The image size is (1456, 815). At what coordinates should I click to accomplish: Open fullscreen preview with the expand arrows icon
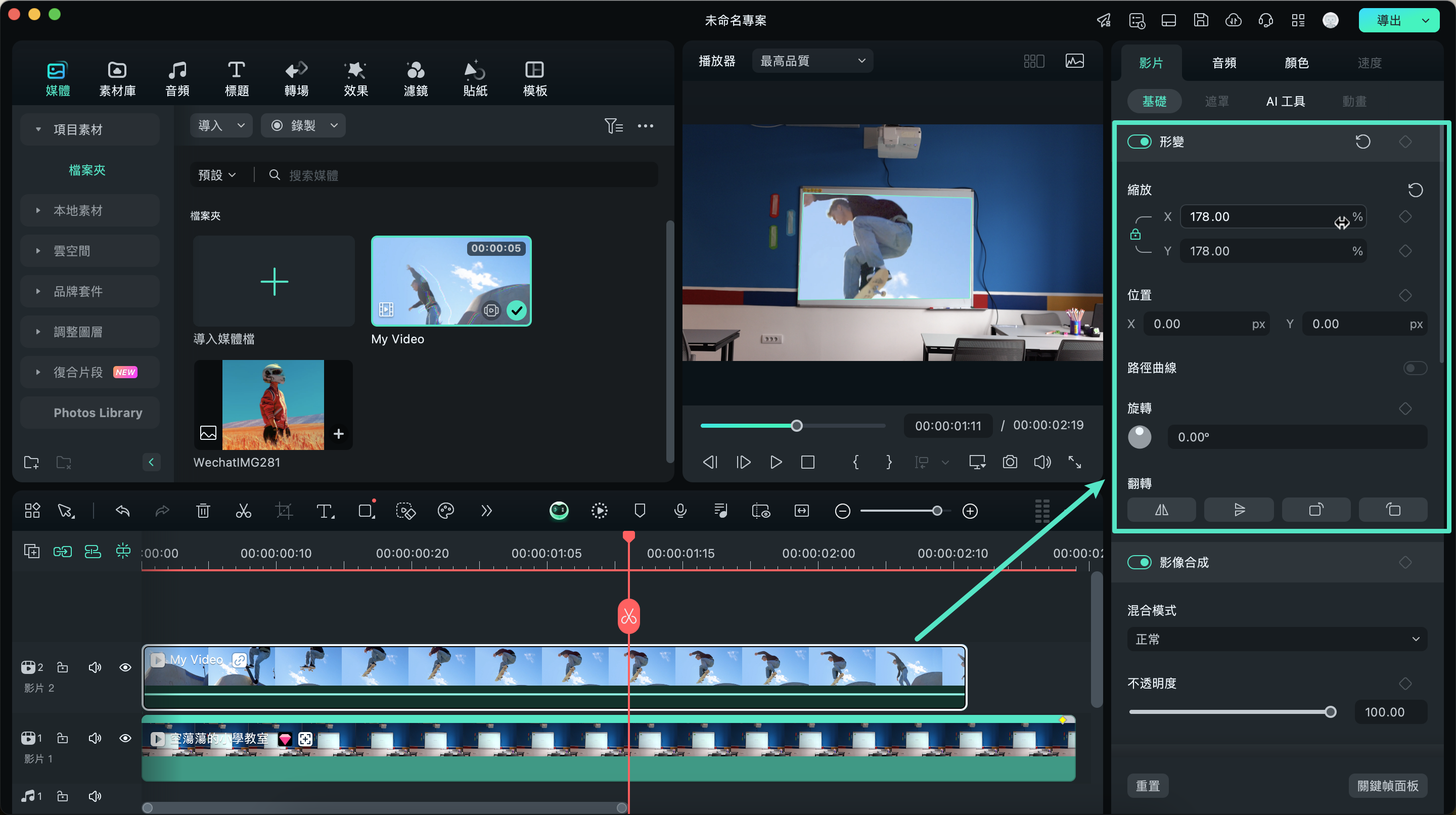point(1074,462)
